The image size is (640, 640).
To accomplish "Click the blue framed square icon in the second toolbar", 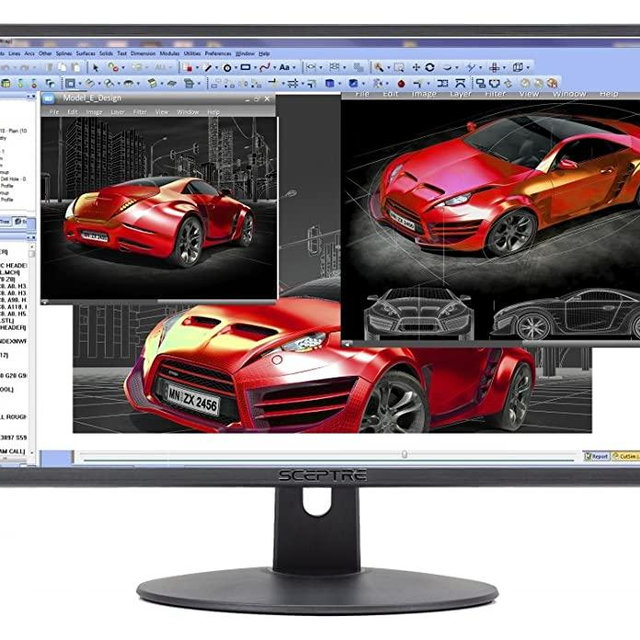I will pyautogui.click(x=70, y=84).
